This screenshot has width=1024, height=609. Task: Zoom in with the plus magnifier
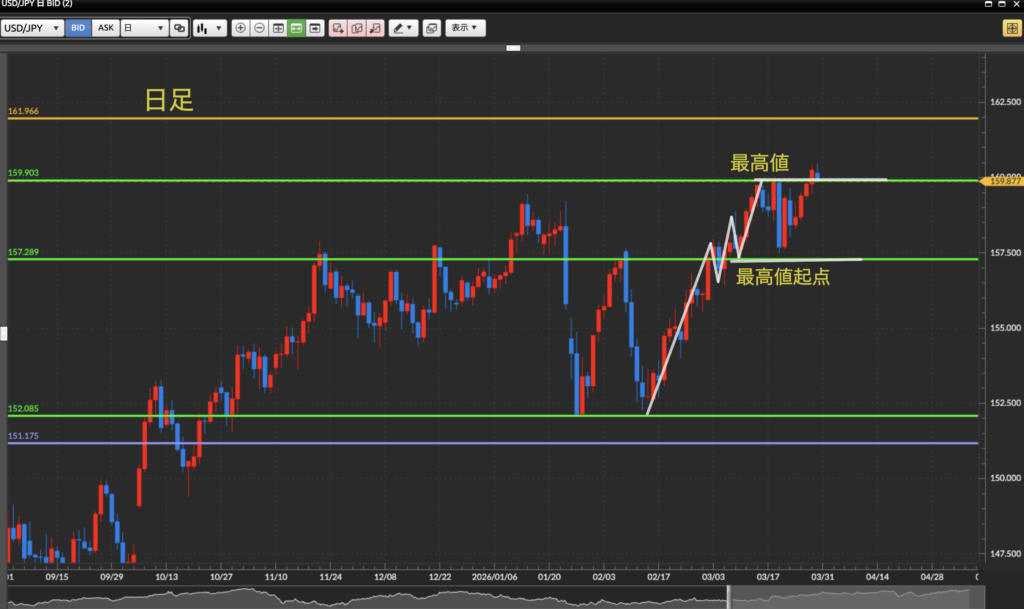240,28
